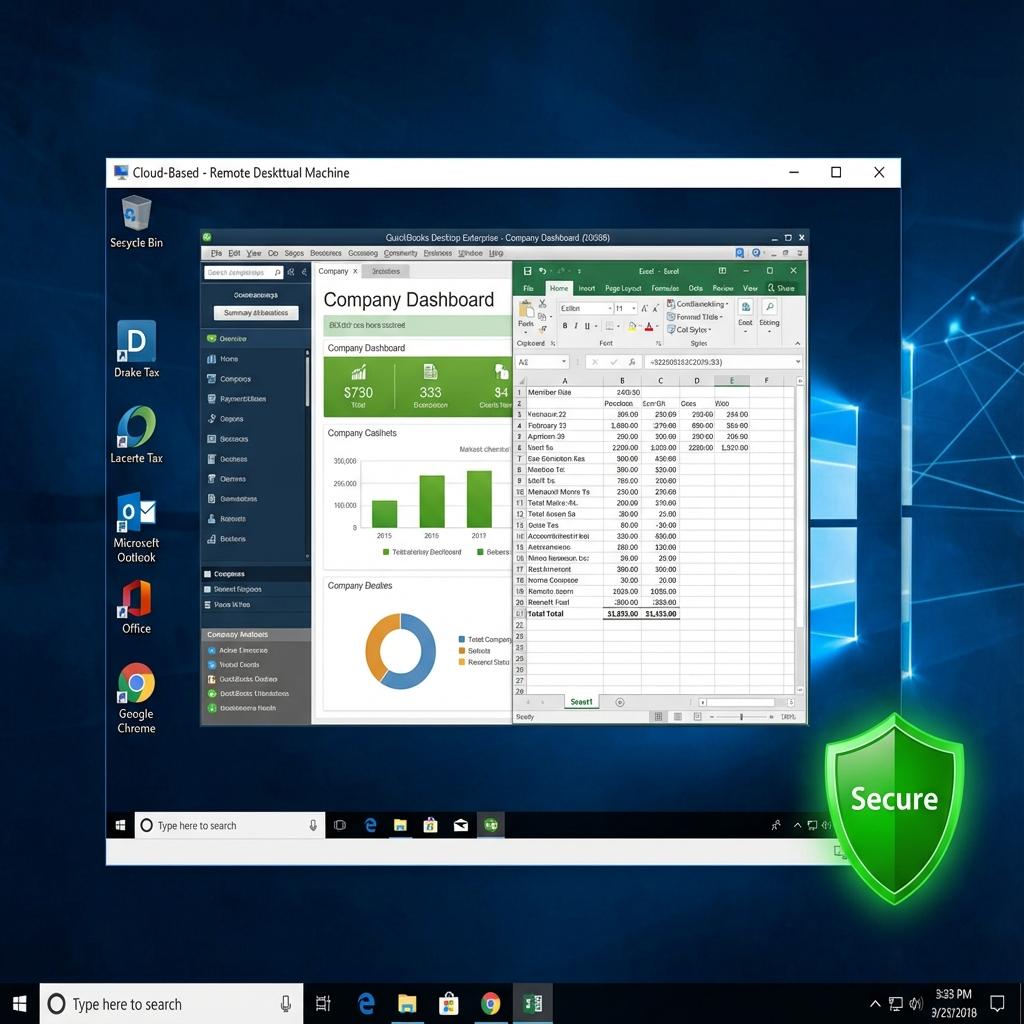The height and width of the screenshot is (1024, 1024).
Task: Open the Sheet1 tab link in Excel
Action: [x=581, y=701]
